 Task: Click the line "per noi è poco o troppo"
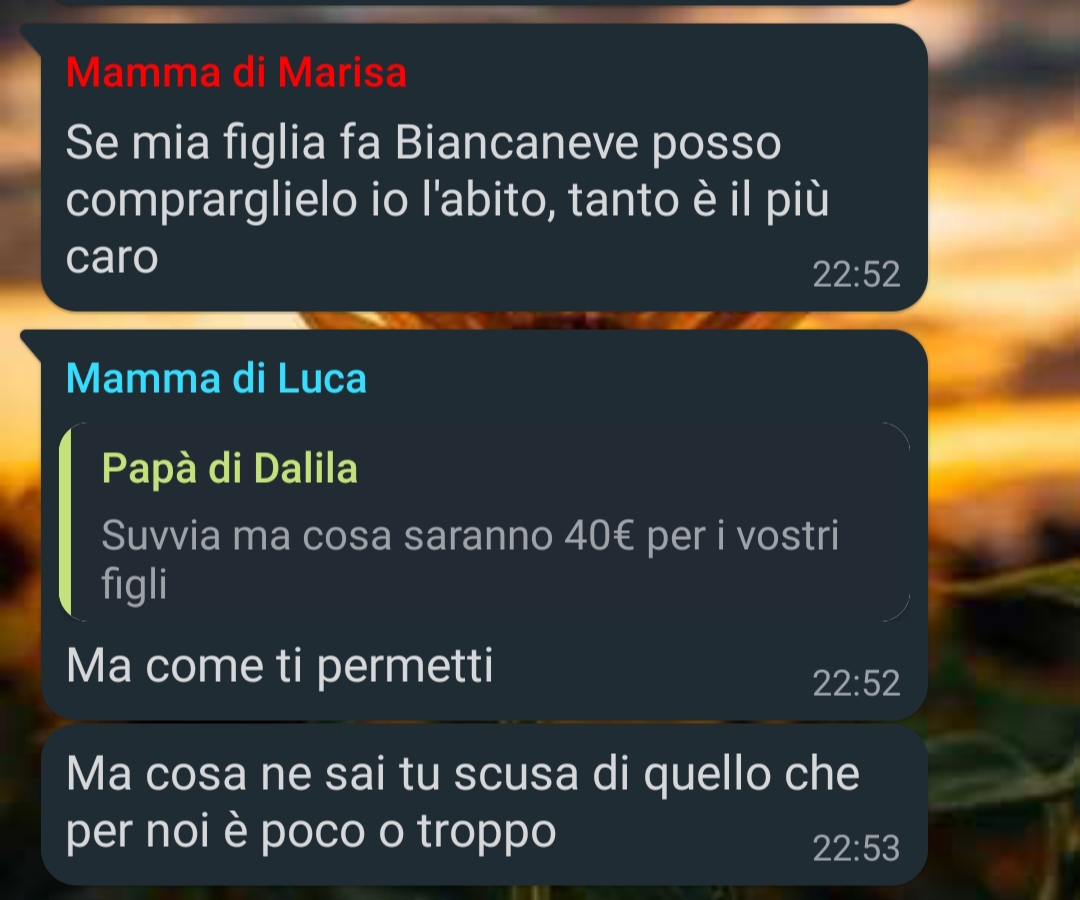coord(311,831)
